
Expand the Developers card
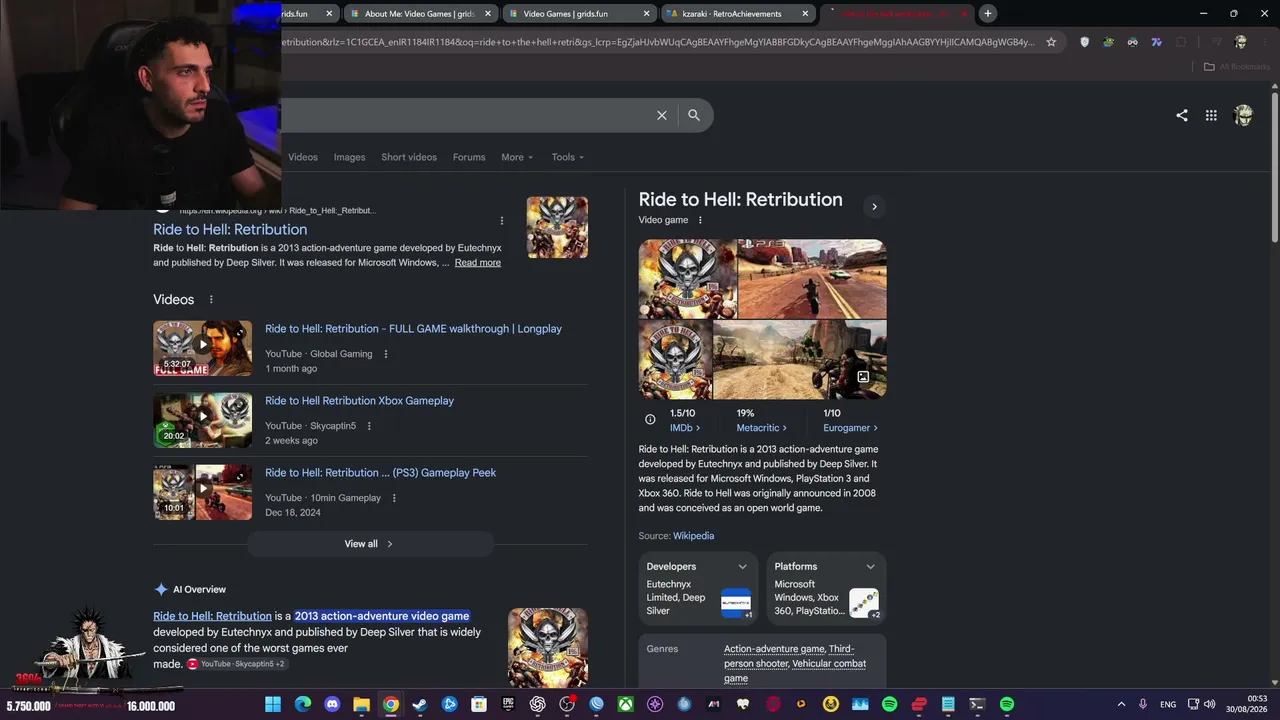click(742, 567)
